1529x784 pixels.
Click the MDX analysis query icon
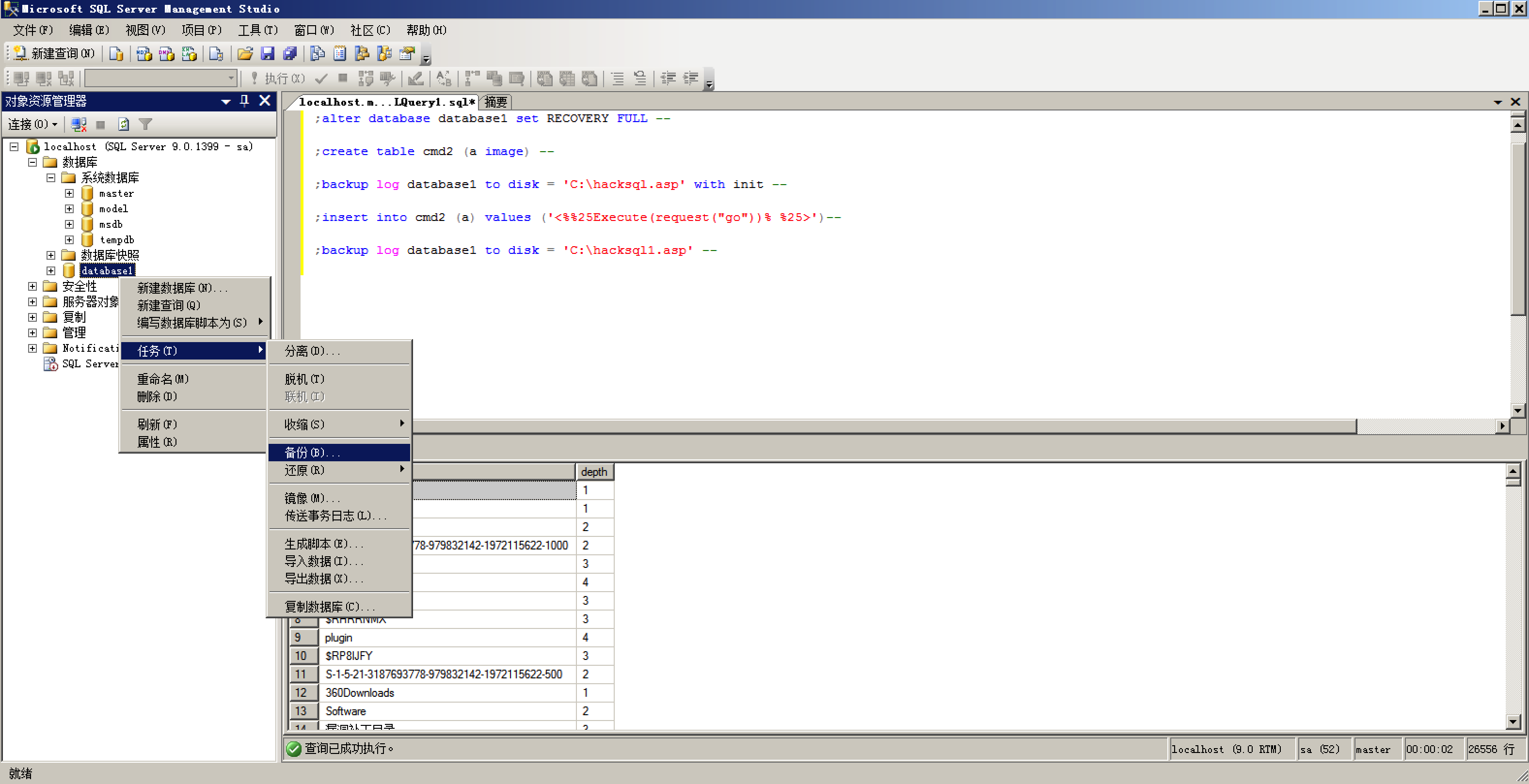tap(143, 54)
